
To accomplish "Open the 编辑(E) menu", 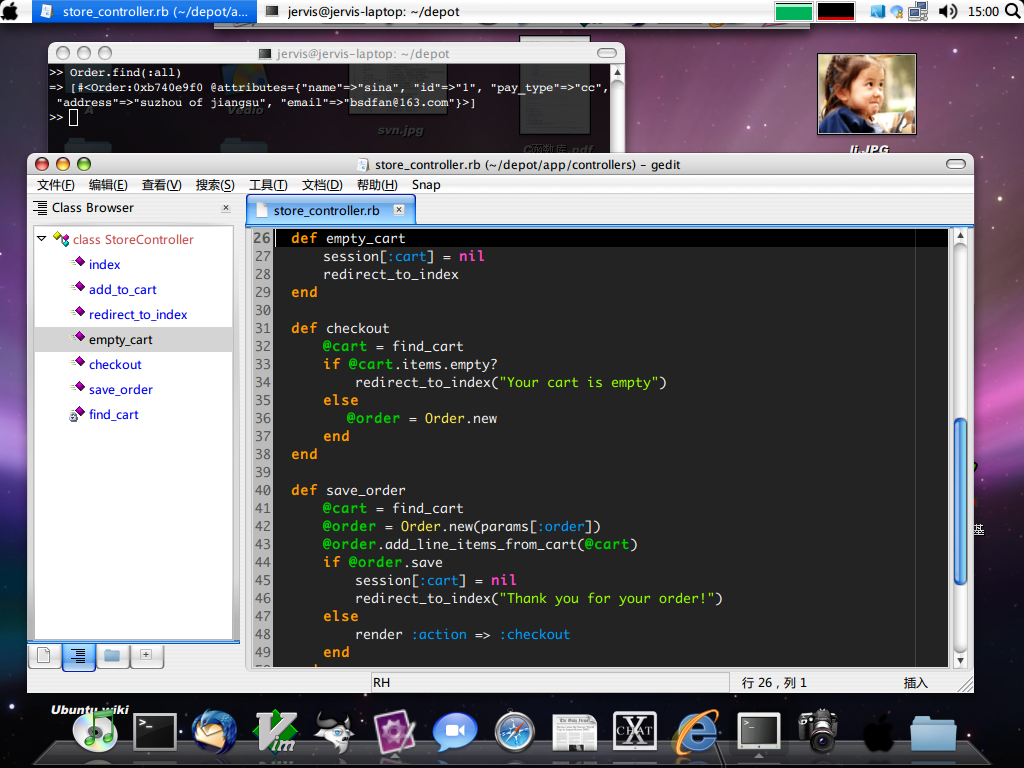I will pyautogui.click(x=108, y=185).
